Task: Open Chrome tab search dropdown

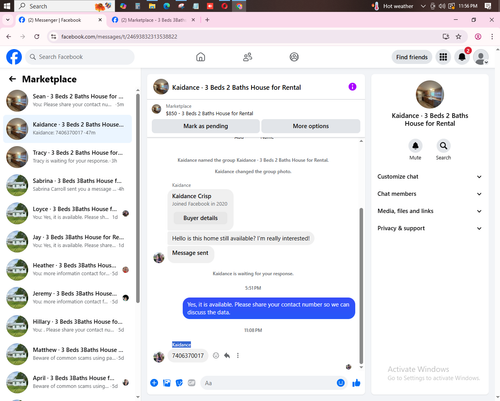Action: point(8,20)
